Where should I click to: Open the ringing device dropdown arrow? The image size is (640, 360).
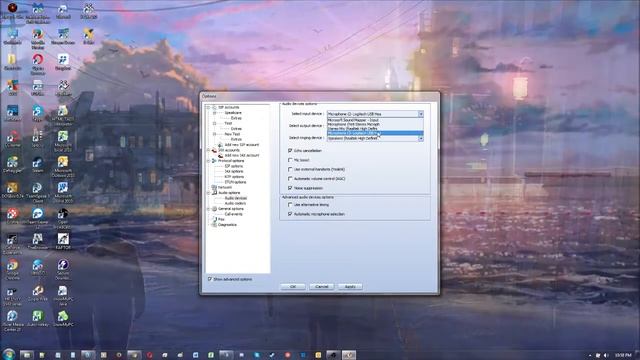click(x=420, y=138)
